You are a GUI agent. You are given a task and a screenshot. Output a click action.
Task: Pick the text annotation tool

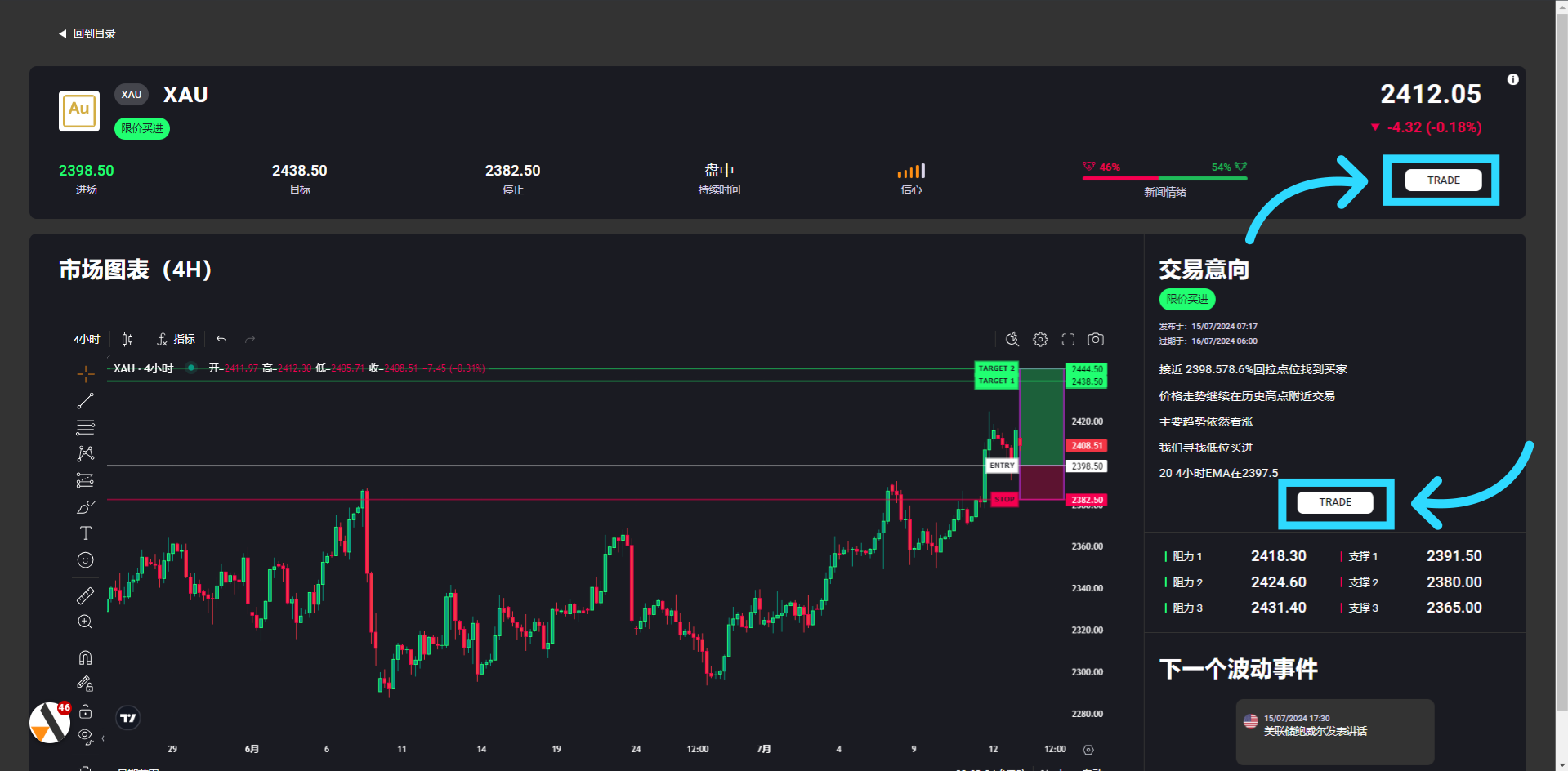[86, 533]
